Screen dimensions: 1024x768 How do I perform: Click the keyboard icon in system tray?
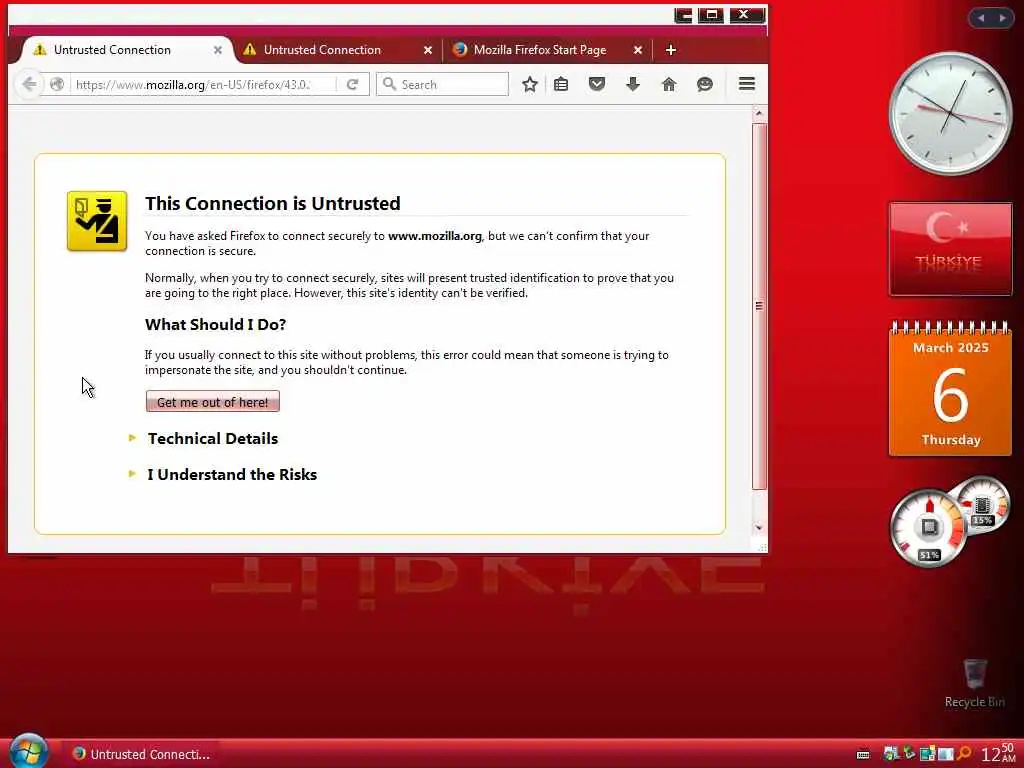pyautogui.click(x=863, y=755)
